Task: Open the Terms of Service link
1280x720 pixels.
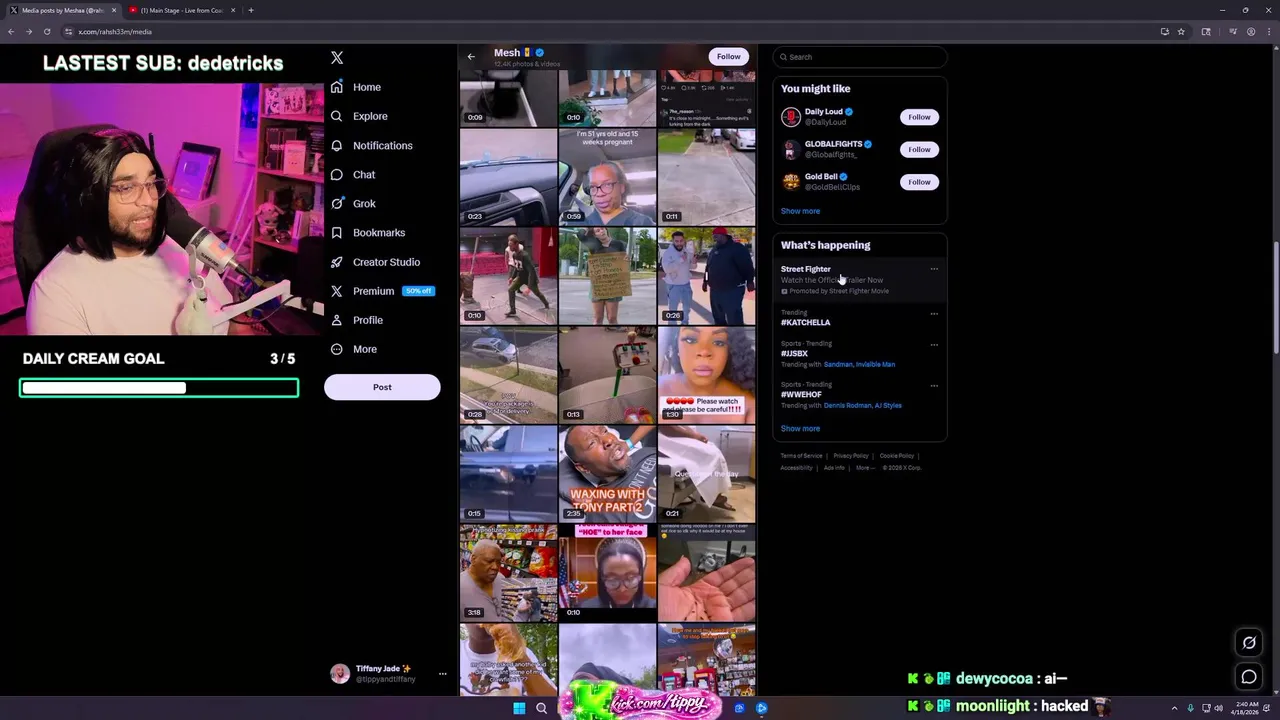Action: (801, 456)
